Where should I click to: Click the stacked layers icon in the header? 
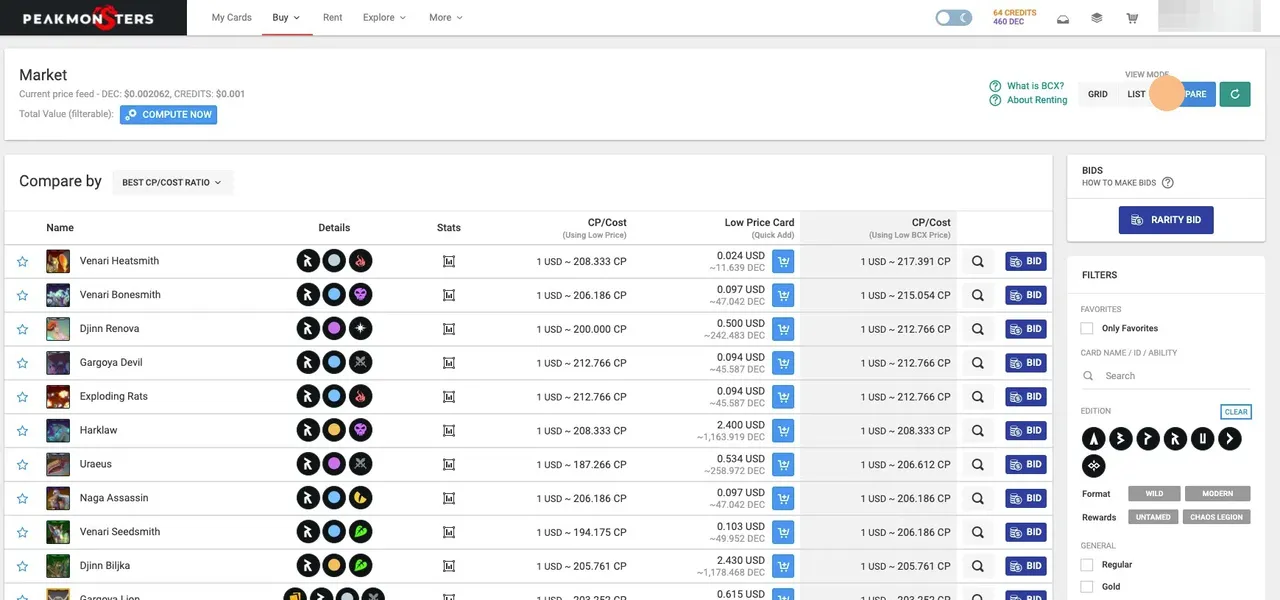click(1097, 18)
